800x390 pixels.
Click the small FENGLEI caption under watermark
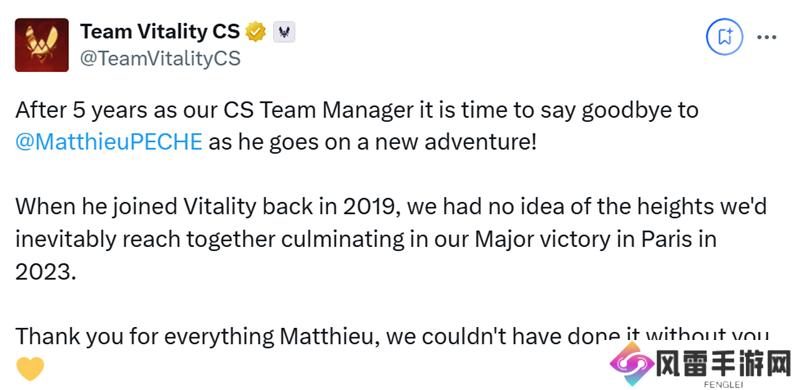722,384
